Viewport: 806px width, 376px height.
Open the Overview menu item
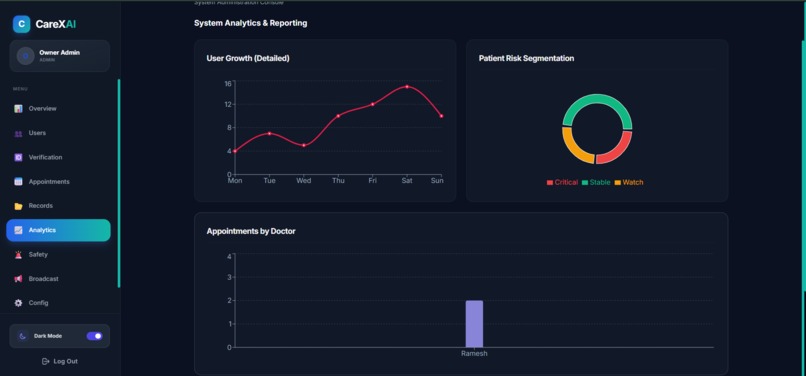(x=58, y=109)
